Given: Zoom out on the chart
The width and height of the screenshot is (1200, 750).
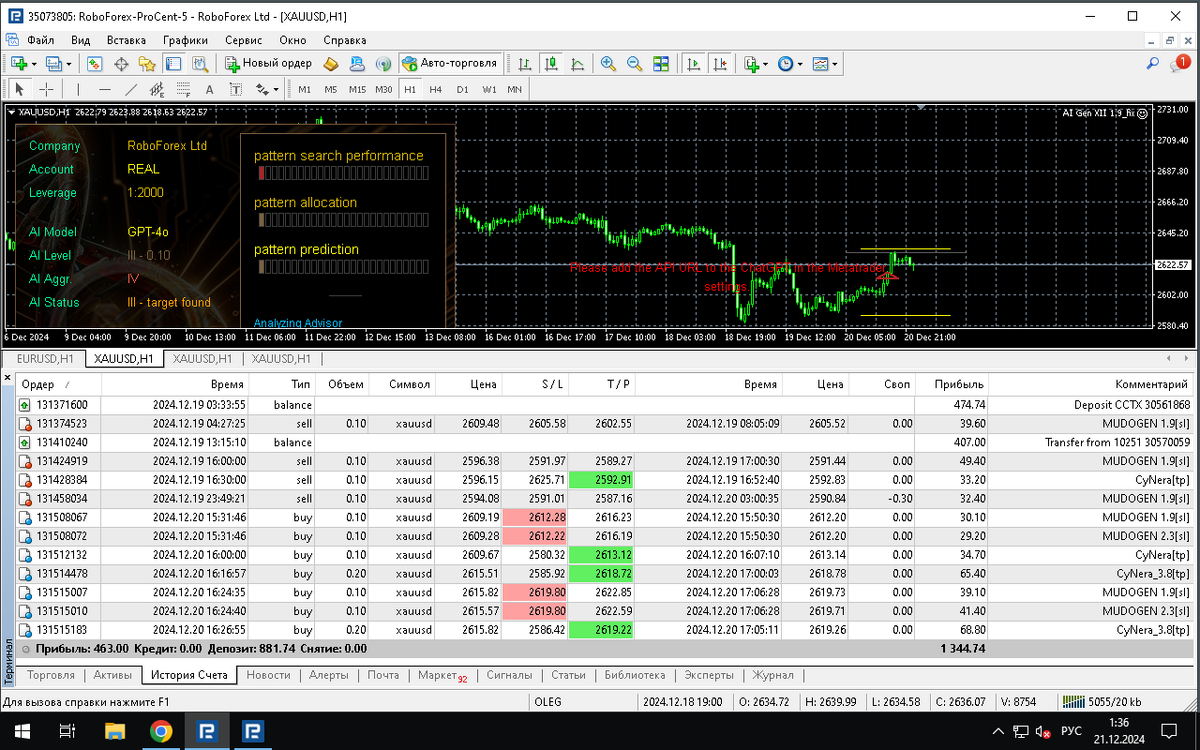Looking at the screenshot, I should coord(634,63).
